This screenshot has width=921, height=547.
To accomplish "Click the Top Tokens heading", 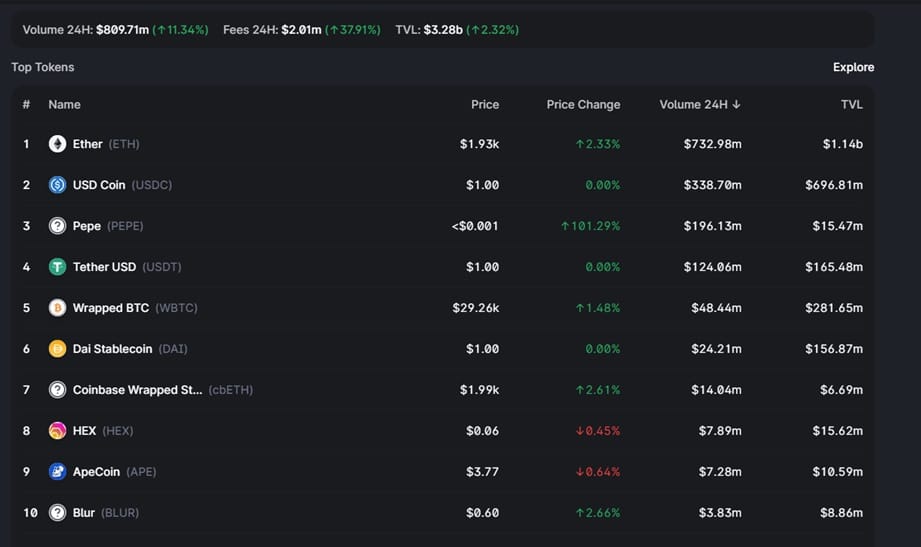I will (43, 67).
